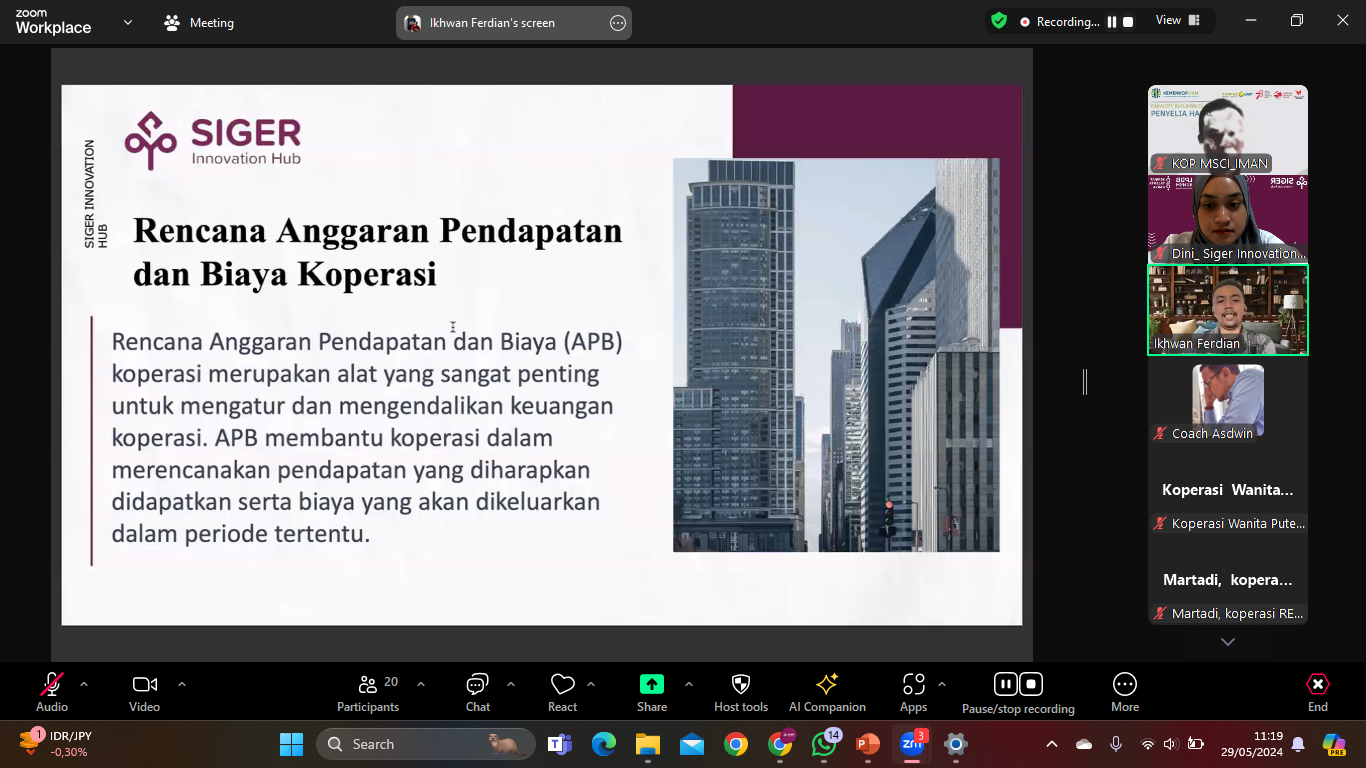1366x768 pixels.
Task: Expand video options arrow next to Video
Action: (x=182, y=684)
